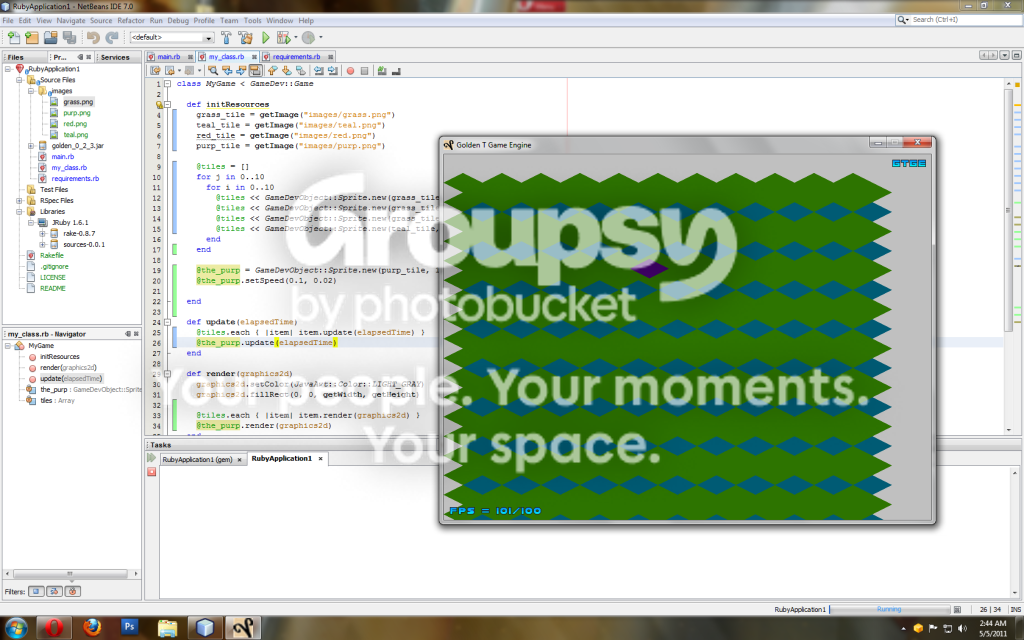Click the Running progress bar in status bar
Image resolution: width=1024 pixels, height=640 pixels.
coord(889,609)
